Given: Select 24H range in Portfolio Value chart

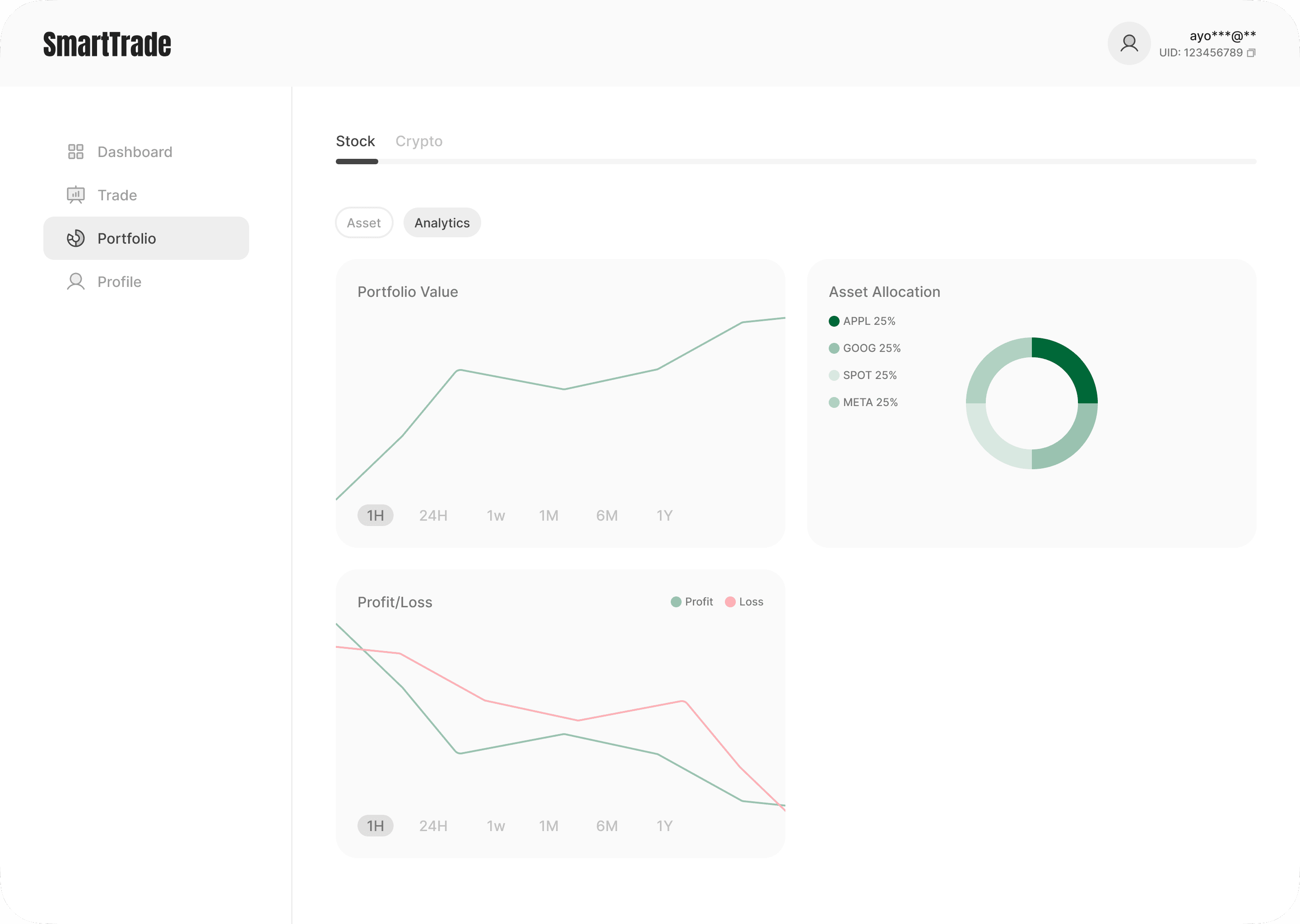Looking at the screenshot, I should [433, 516].
